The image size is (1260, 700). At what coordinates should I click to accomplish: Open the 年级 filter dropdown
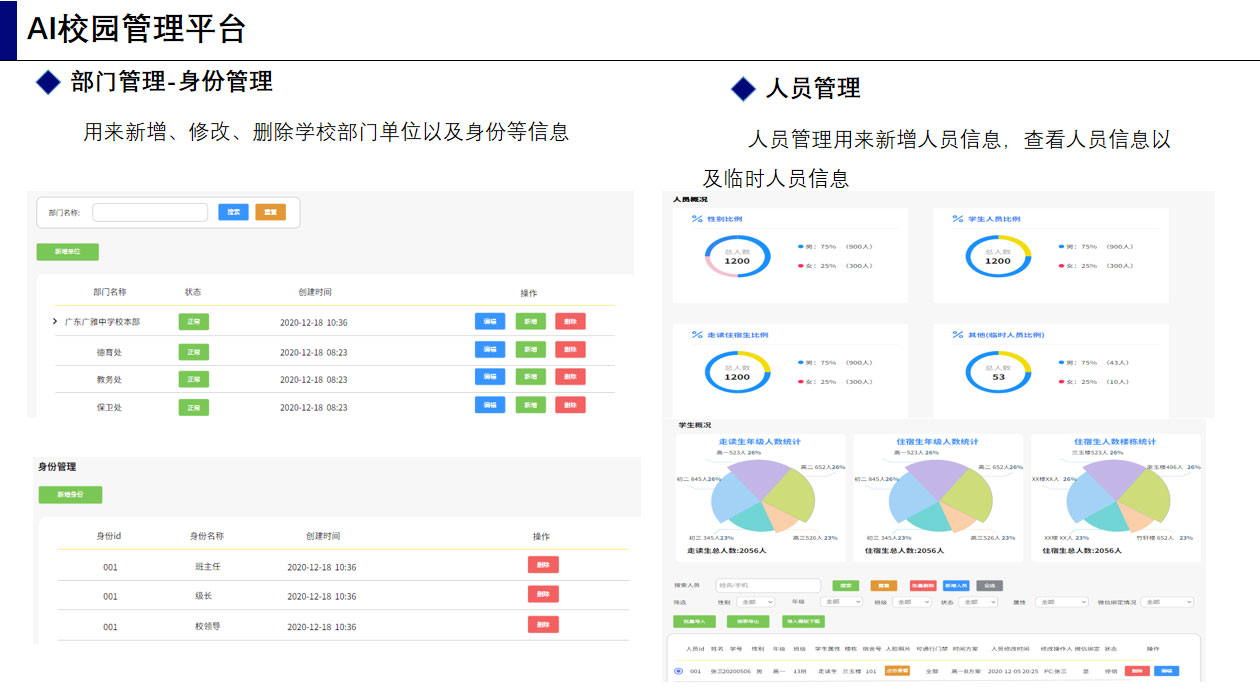[841, 602]
